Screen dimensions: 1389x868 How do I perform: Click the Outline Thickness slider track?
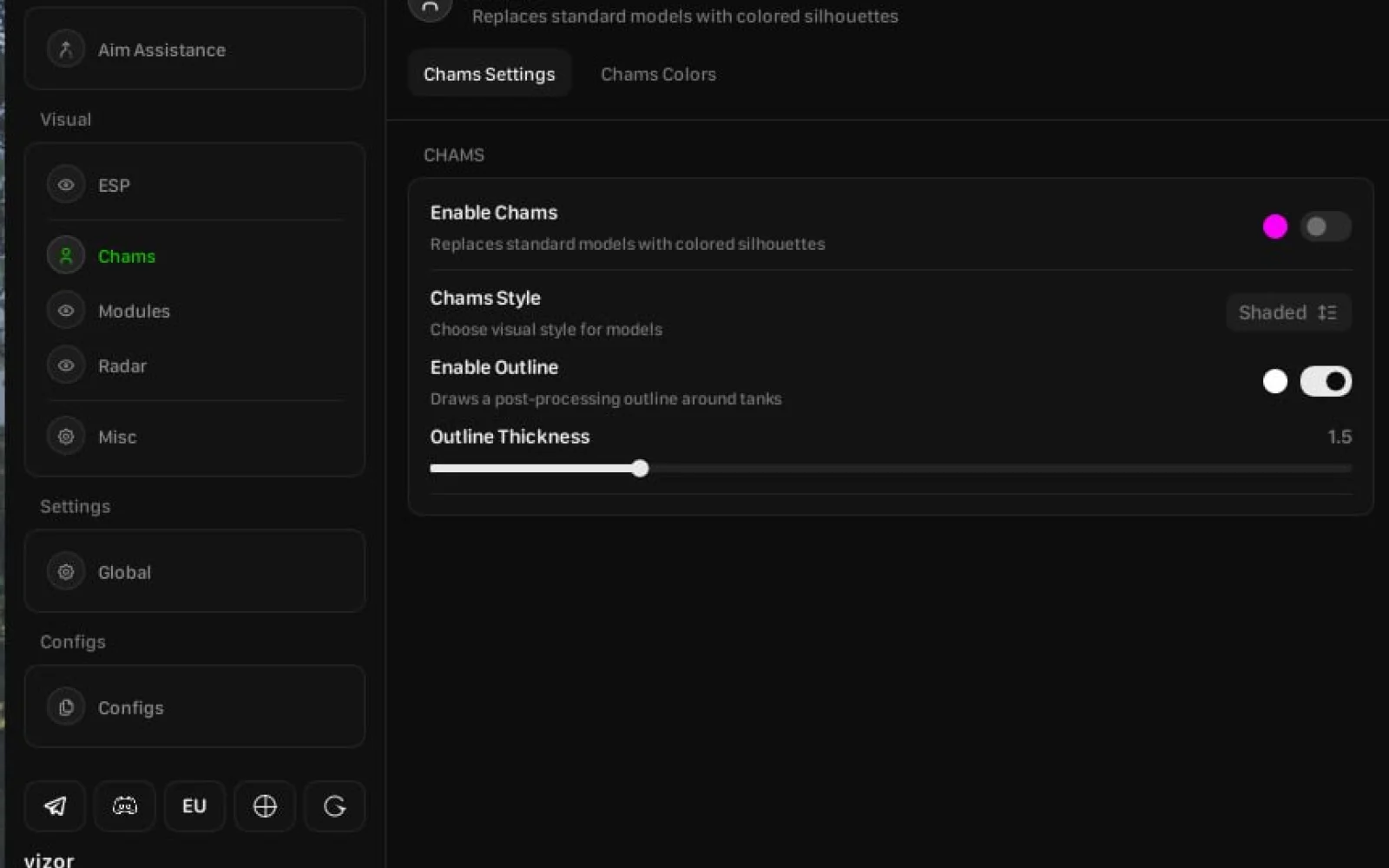tap(891, 469)
